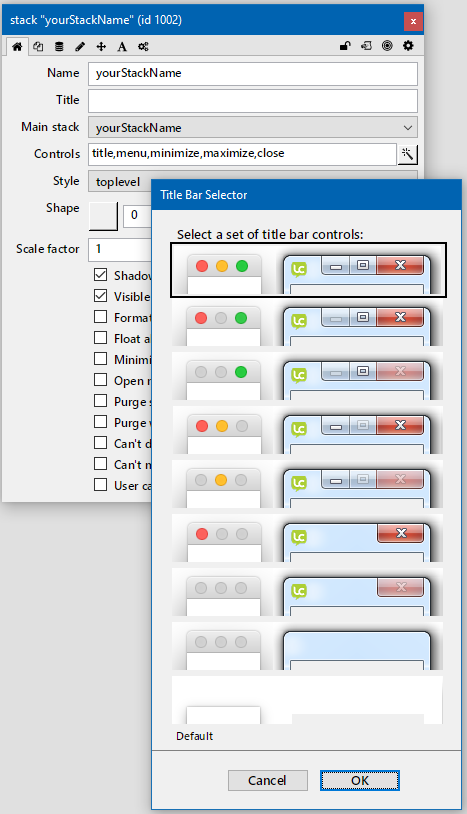Confirm selection with the OK button
The height and width of the screenshot is (814, 467).
[x=360, y=780]
